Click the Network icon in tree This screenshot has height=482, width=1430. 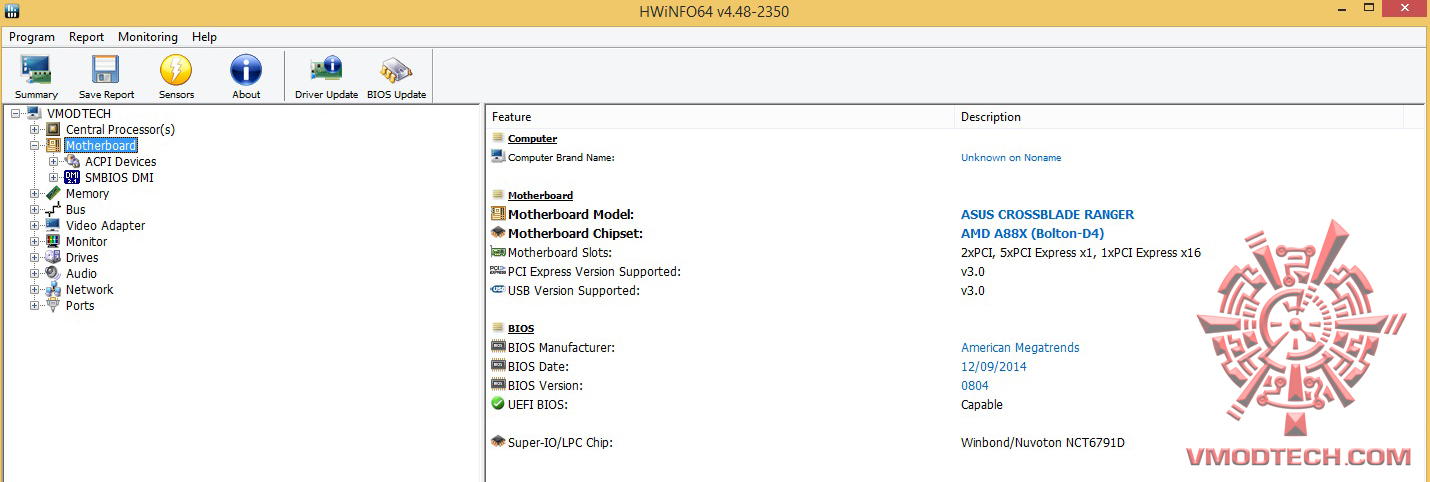click(x=53, y=289)
